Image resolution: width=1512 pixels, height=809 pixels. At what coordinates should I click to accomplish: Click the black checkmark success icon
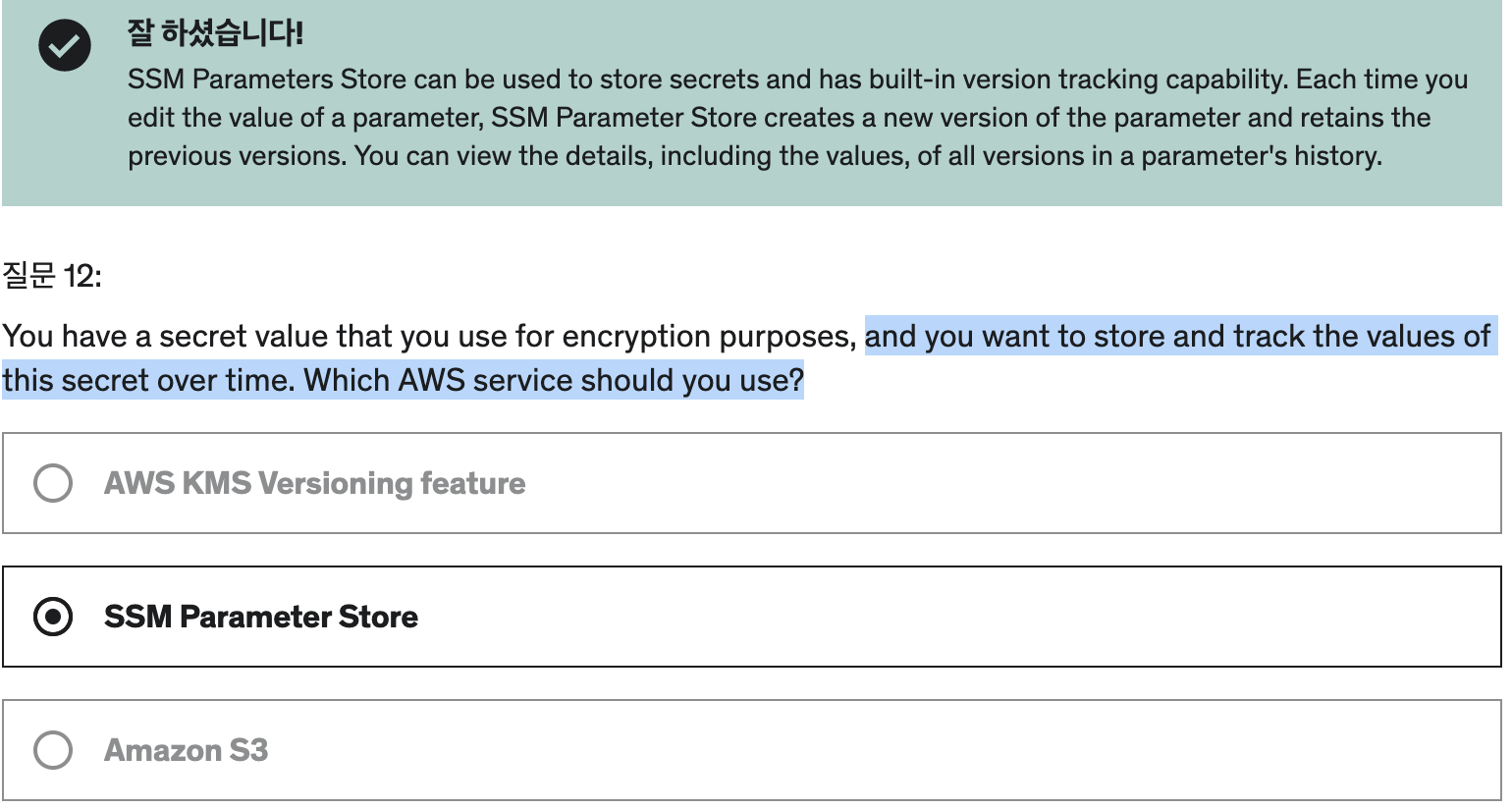point(65,45)
